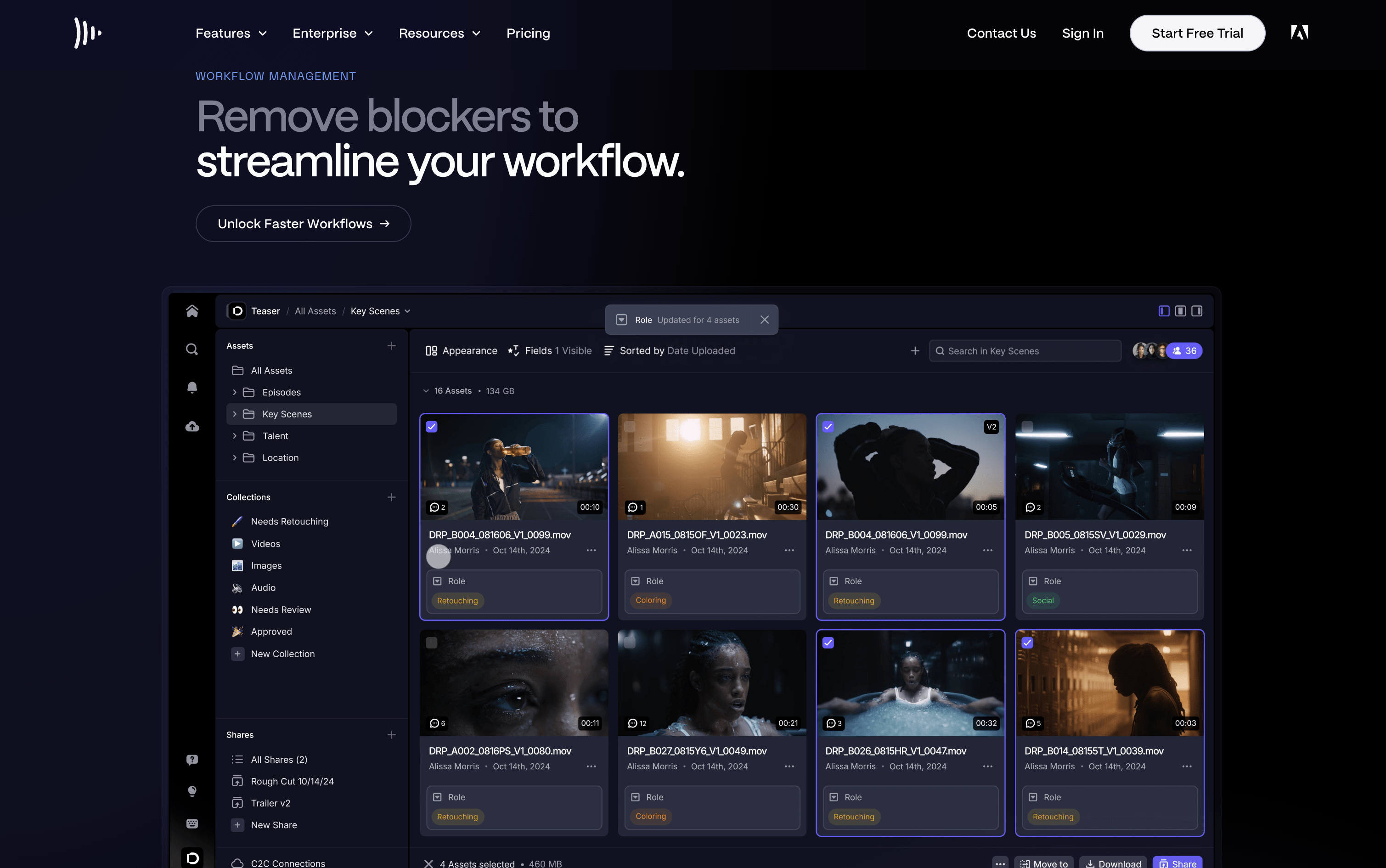
Task: Collapse the 16 Assets group chevron
Action: point(426,391)
